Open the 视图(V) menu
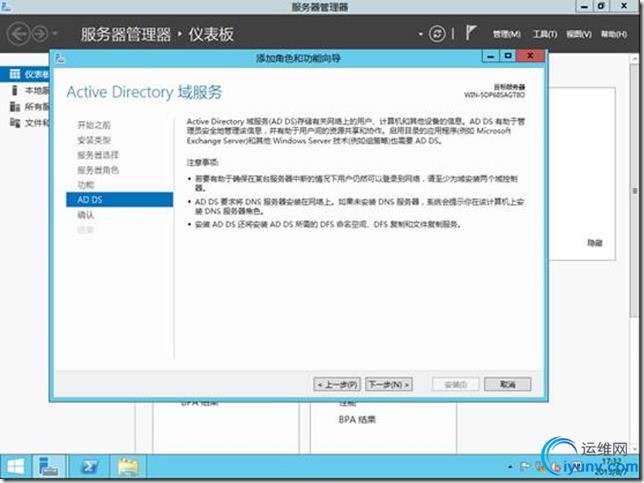This screenshot has width=644, height=483. coord(579,34)
